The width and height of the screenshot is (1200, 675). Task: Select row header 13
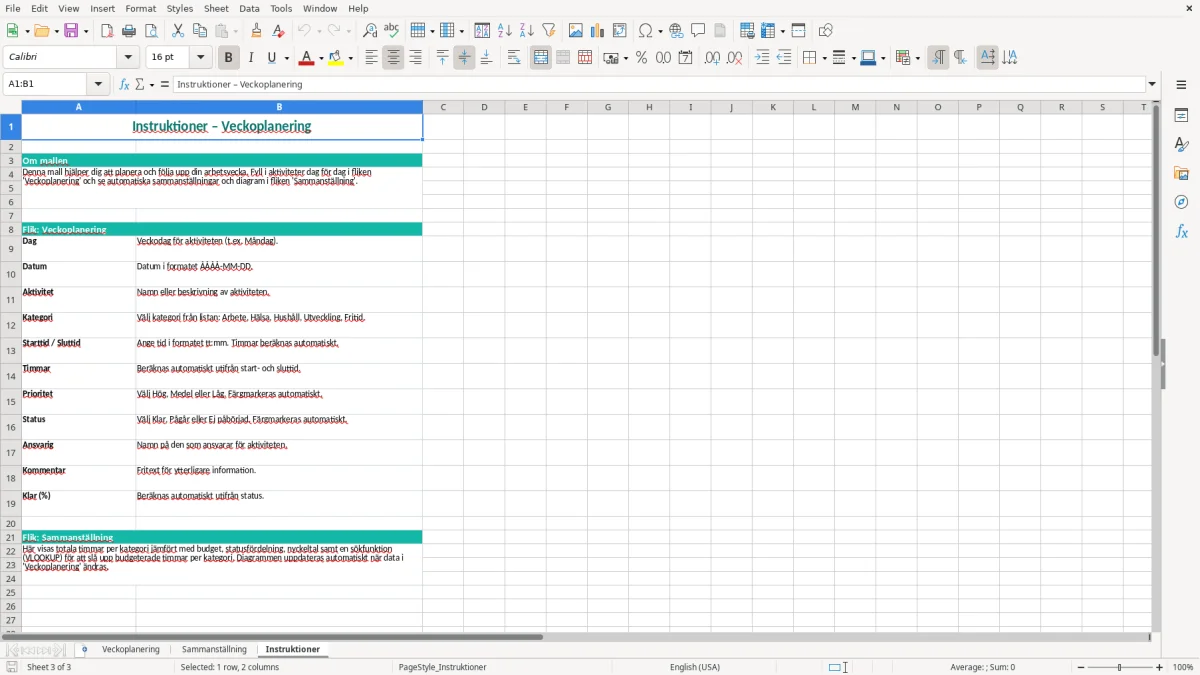tap(11, 351)
